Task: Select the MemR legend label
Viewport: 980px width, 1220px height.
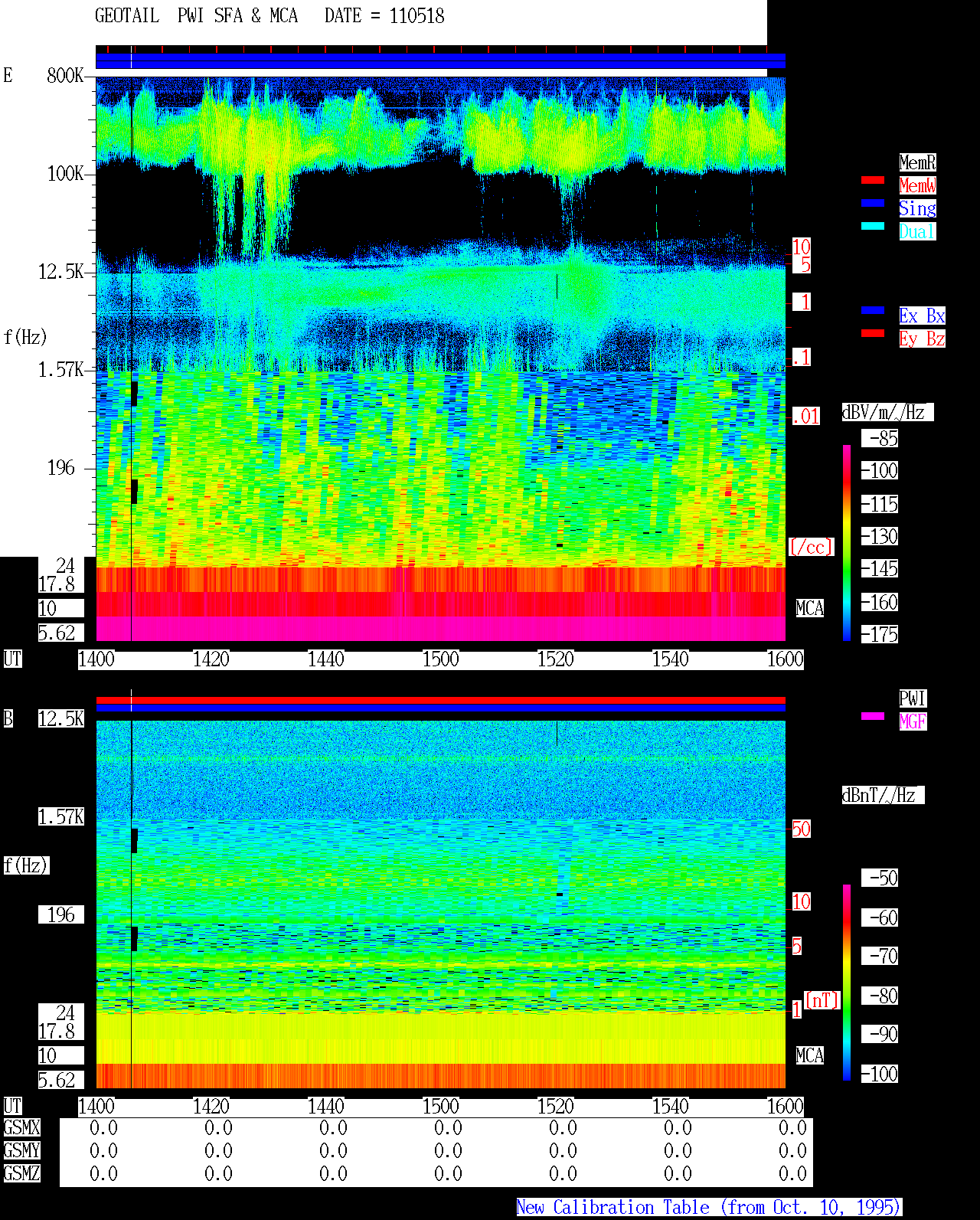Action: (x=917, y=162)
